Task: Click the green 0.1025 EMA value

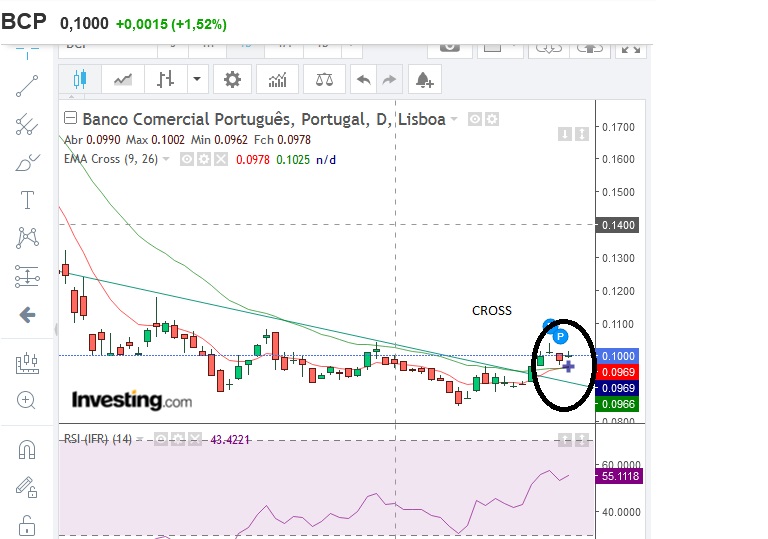Action: coord(293,160)
